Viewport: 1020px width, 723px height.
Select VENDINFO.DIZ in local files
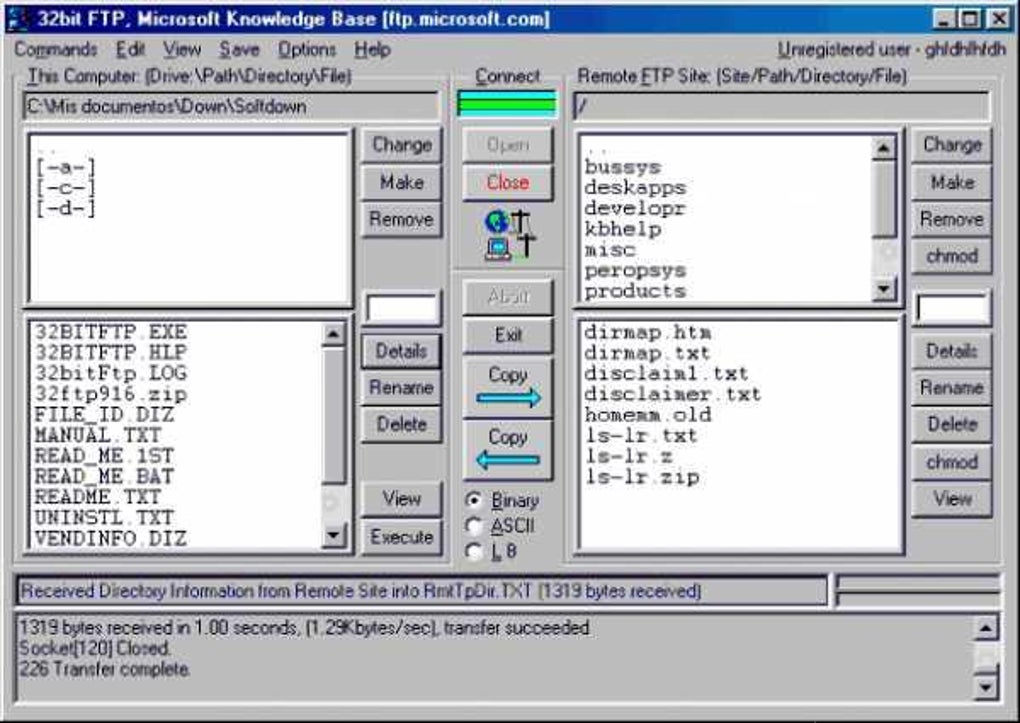pyautogui.click(x=111, y=538)
